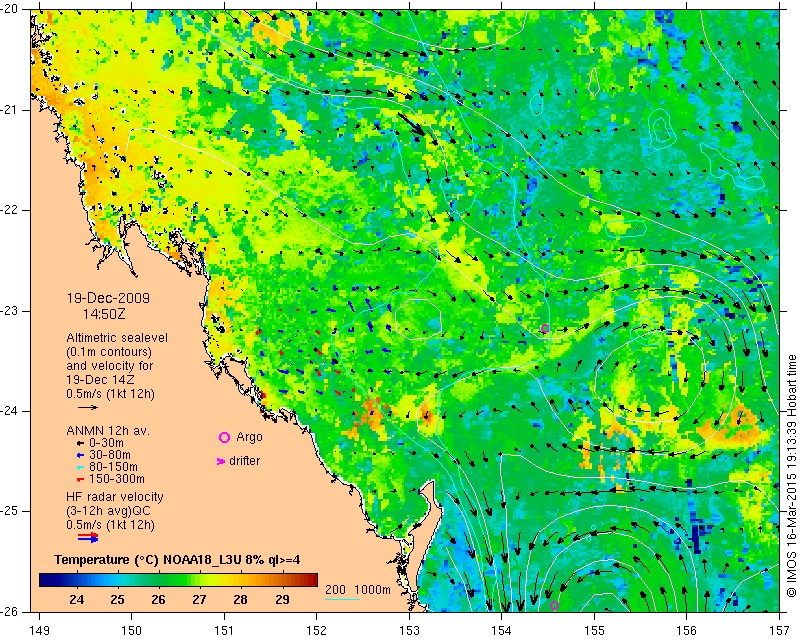Click the cyan 80-150m ANMN legend marker
Viewport: 800px width, 640px height.
tap(80, 467)
